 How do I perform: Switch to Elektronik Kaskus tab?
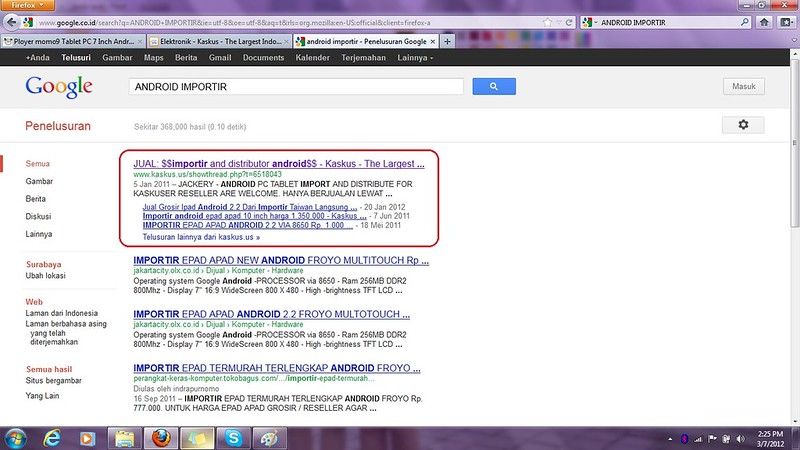click(x=219, y=41)
